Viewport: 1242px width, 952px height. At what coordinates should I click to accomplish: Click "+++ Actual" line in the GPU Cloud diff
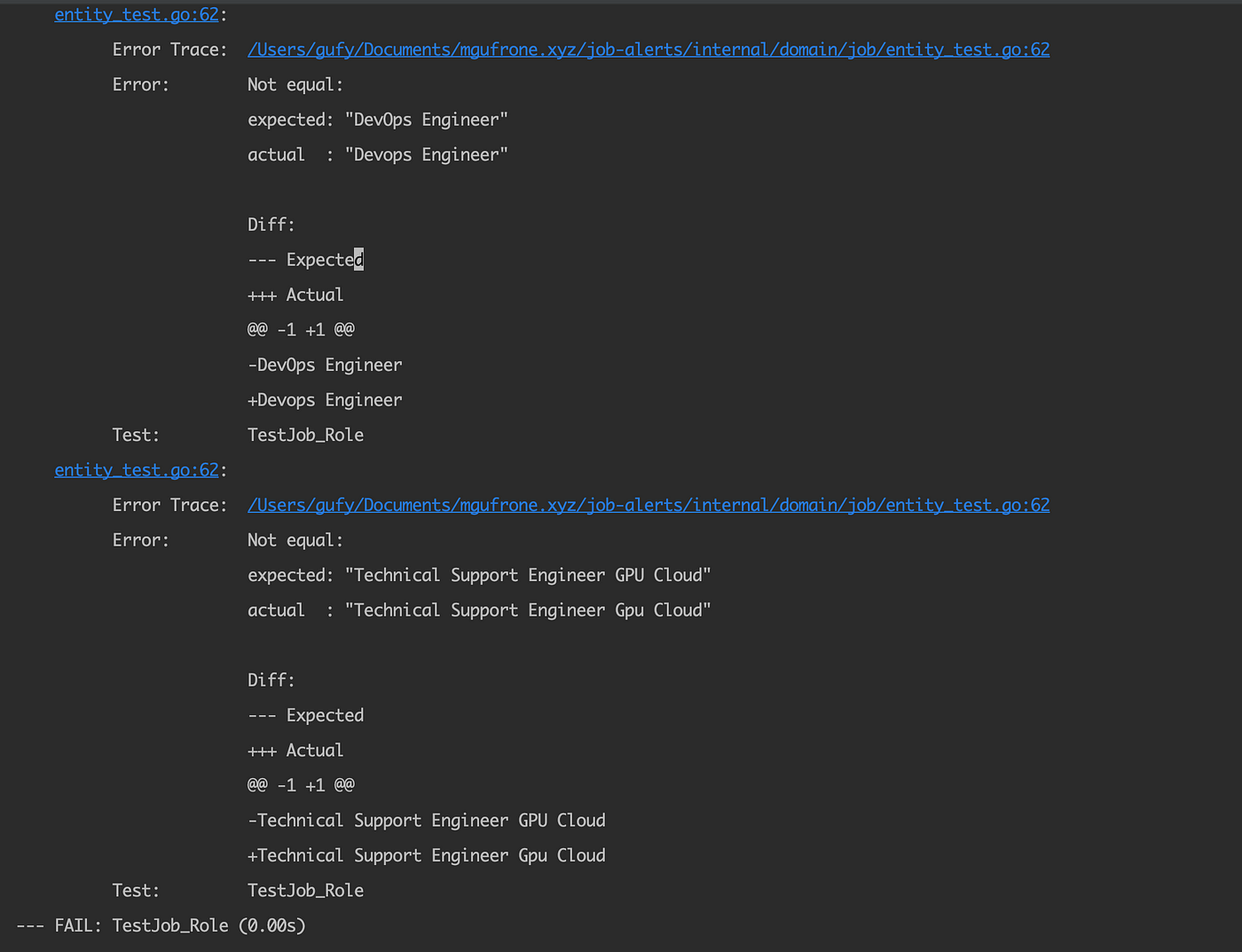[295, 751]
